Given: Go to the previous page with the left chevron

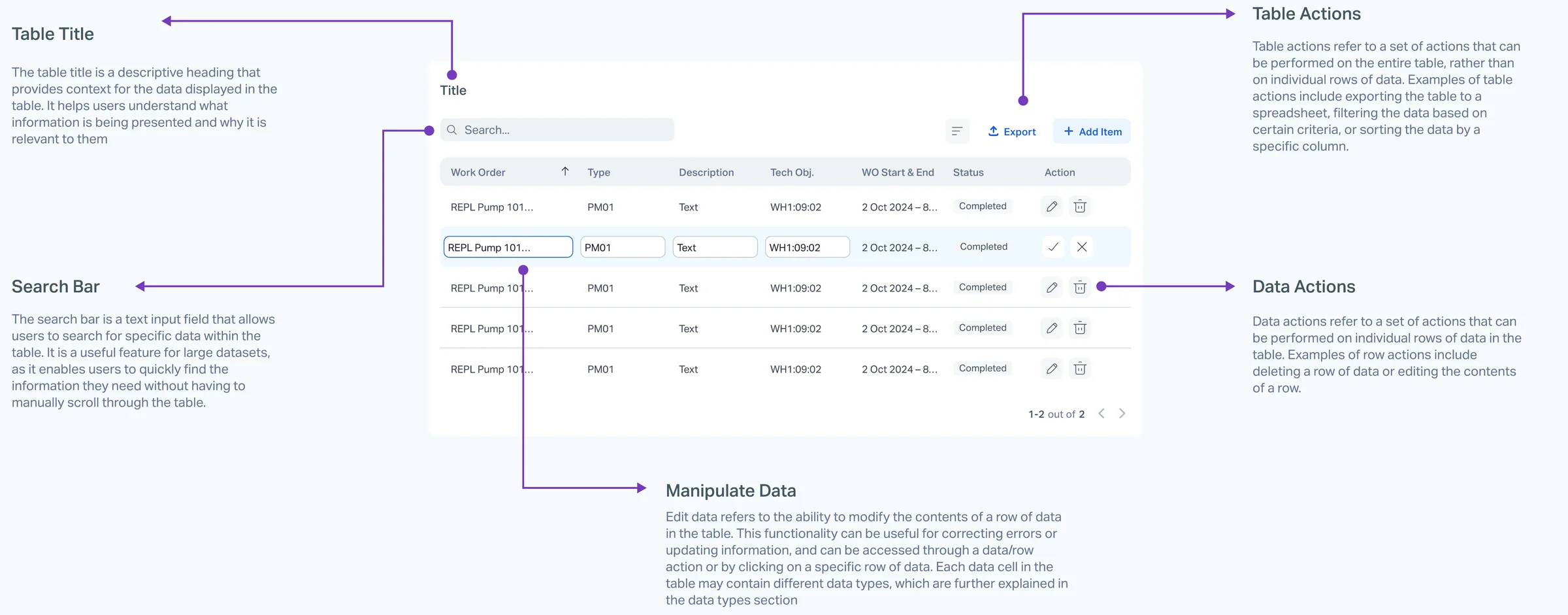Looking at the screenshot, I should click(1102, 414).
